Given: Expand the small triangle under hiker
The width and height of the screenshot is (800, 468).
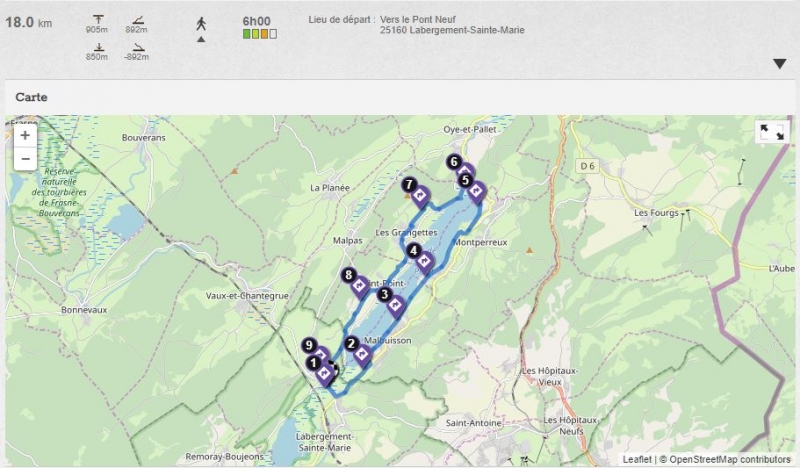Looking at the screenshot, I should 201,39.
